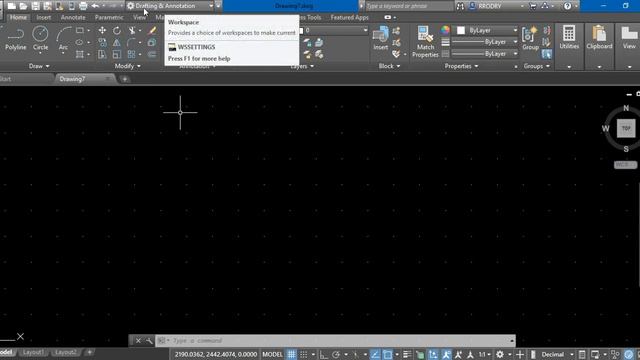Select the Polyline tool
The image size is (640, 360).
pos(16,38)
